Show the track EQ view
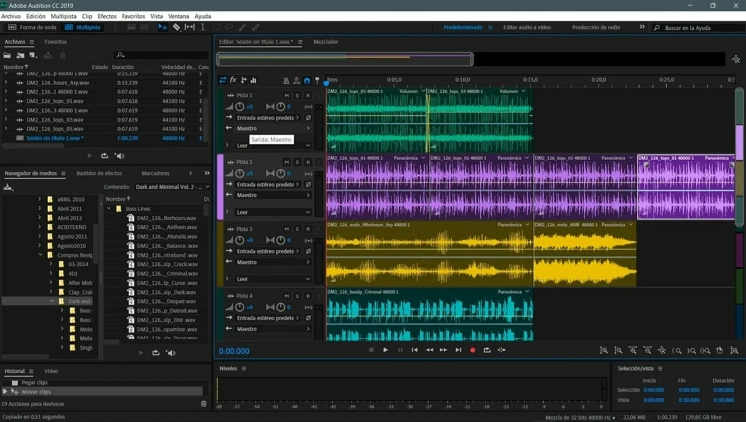The image size is (746, 422). pos(254,80)
